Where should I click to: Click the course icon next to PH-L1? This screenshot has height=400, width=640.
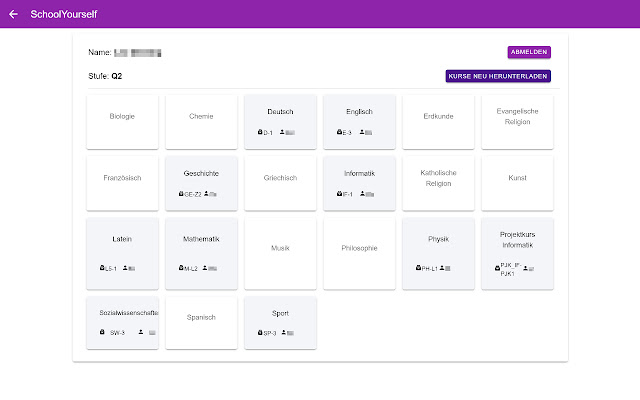(418, 268)
